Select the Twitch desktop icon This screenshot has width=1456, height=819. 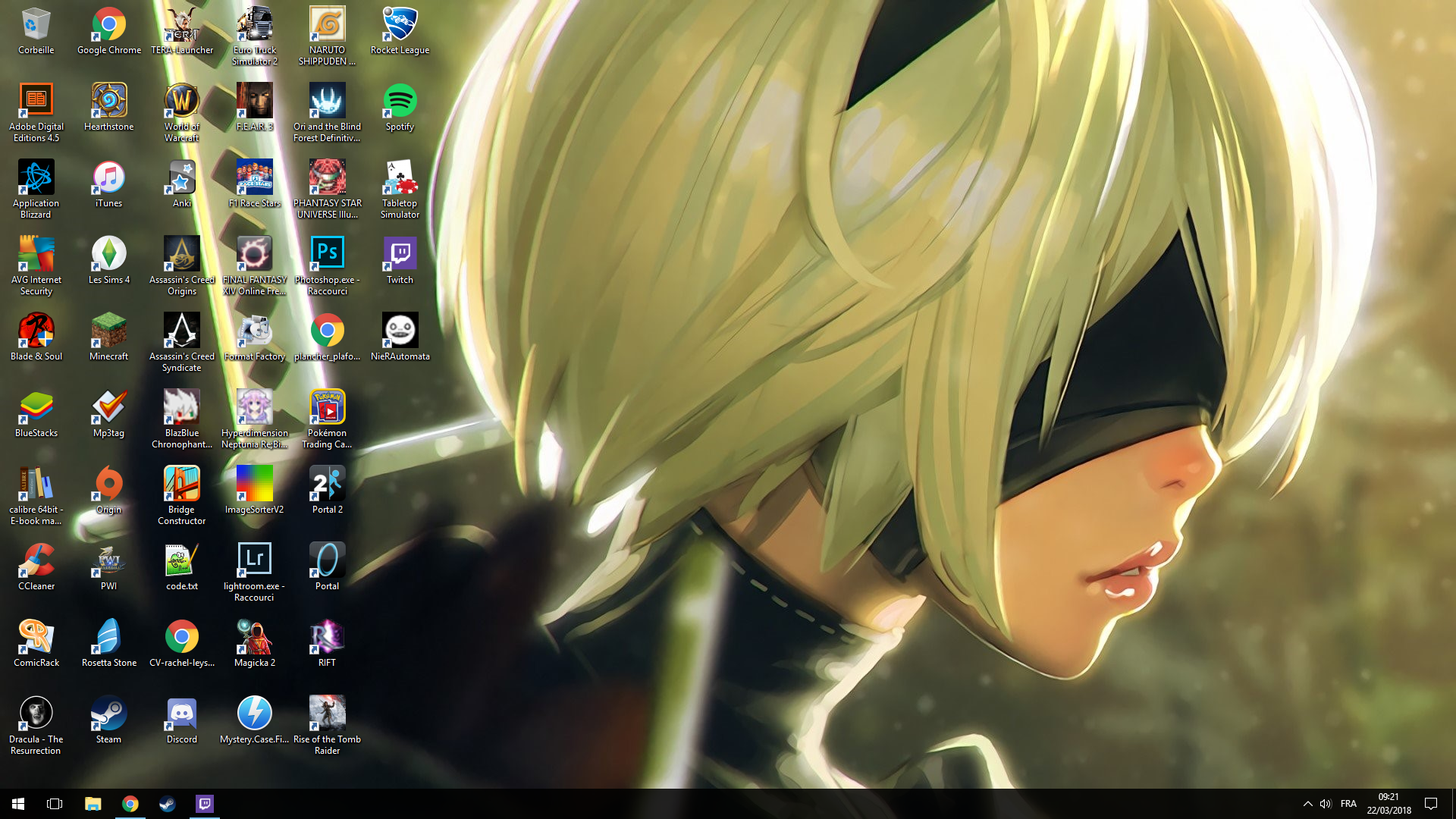tap(400, 262)
